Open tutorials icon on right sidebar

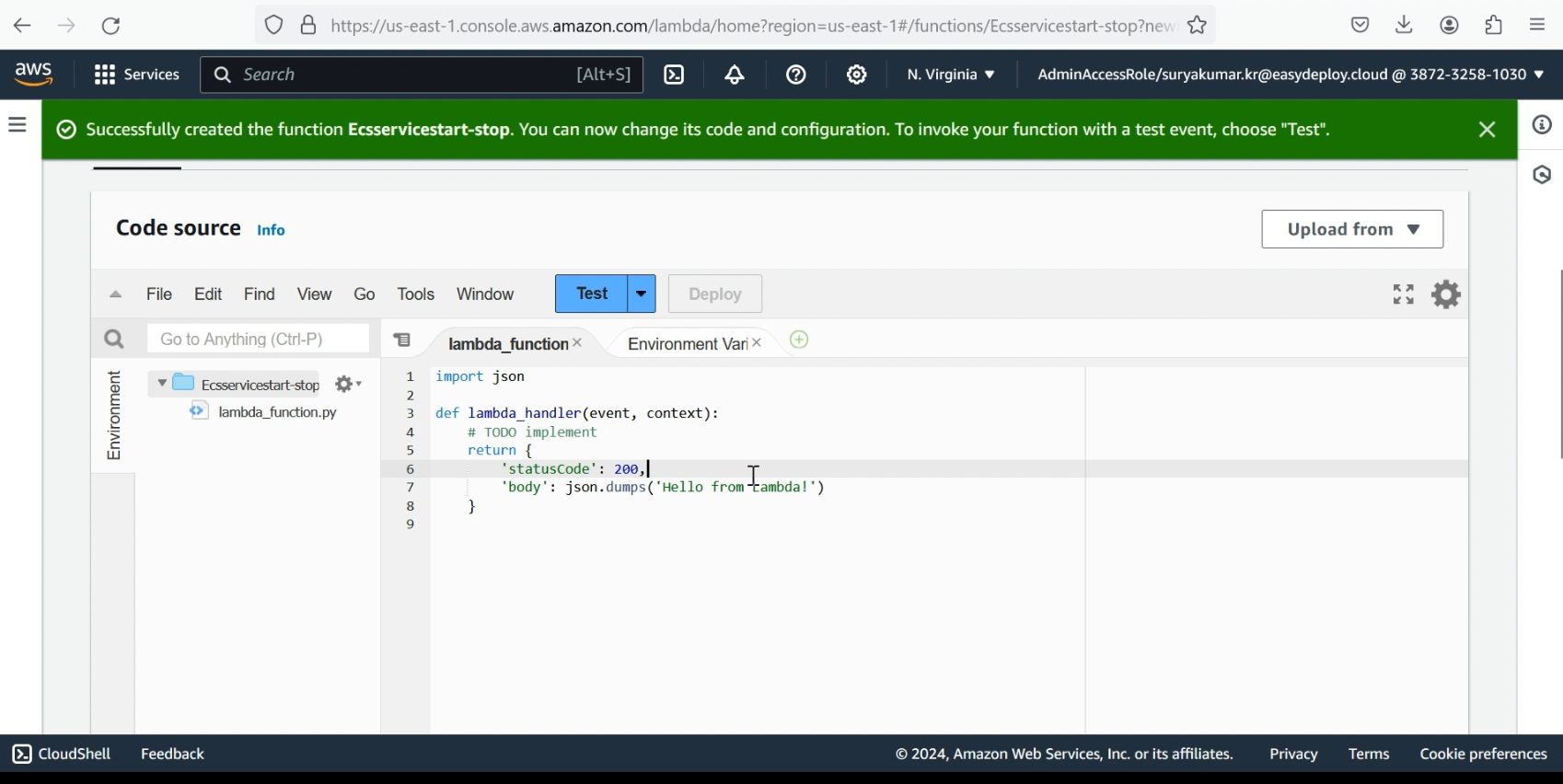tap(1543, 175)
